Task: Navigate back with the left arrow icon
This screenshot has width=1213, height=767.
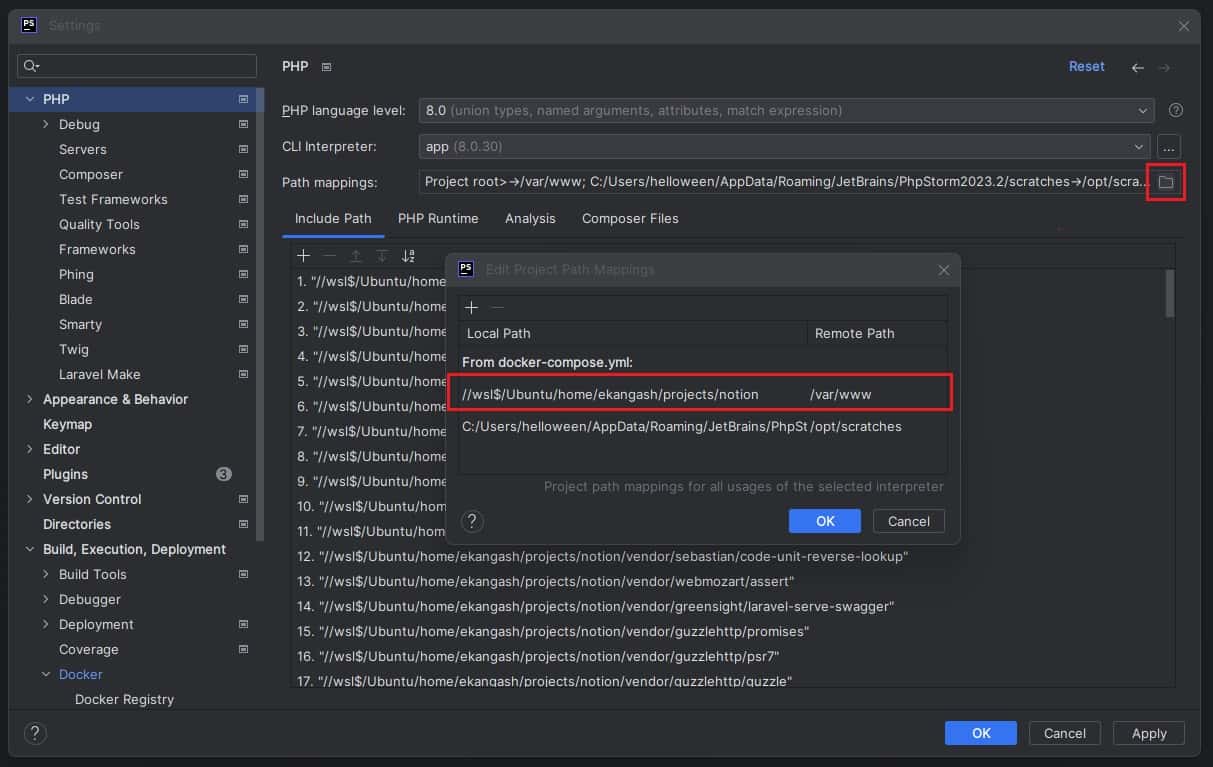Action: pos(1138,67)
